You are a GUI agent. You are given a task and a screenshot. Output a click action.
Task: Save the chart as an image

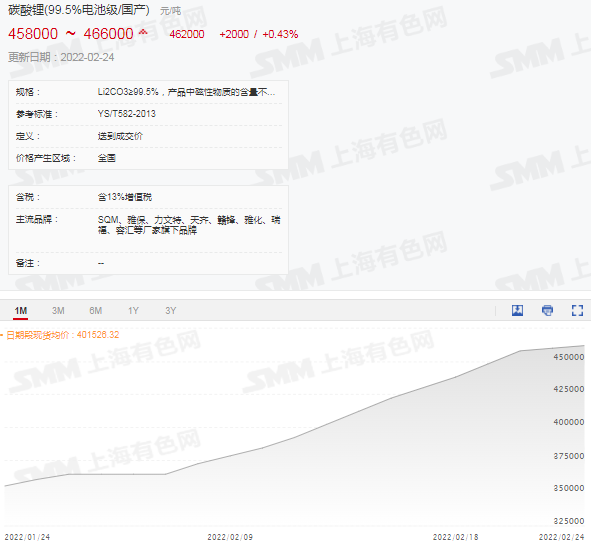(x=517, y=310)
